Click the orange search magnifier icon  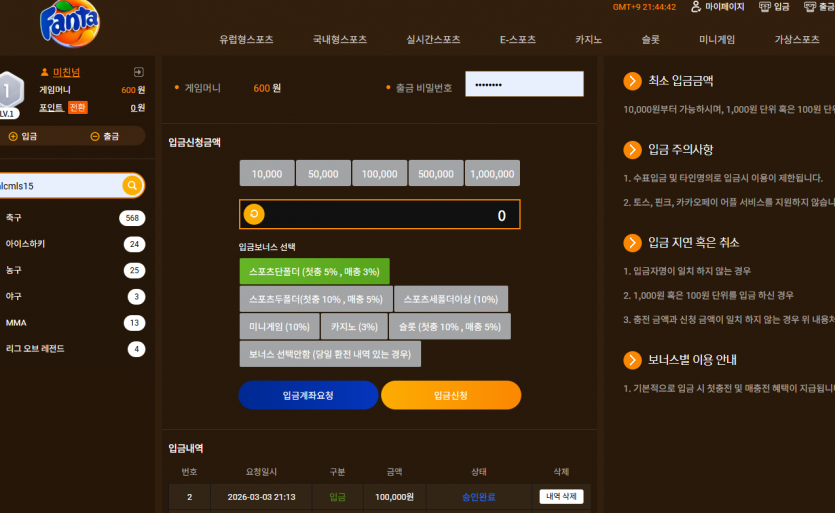[132, 185]
